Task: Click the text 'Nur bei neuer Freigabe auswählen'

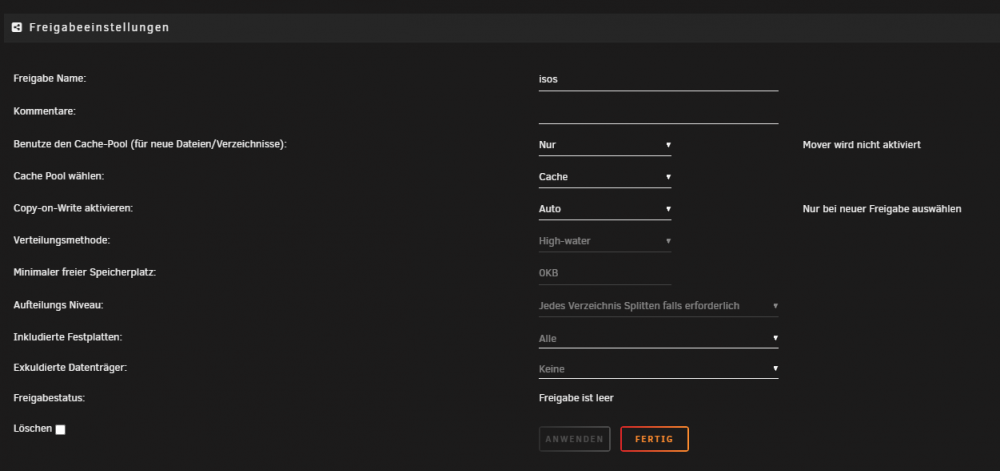Action: click(x=881, y=209)
